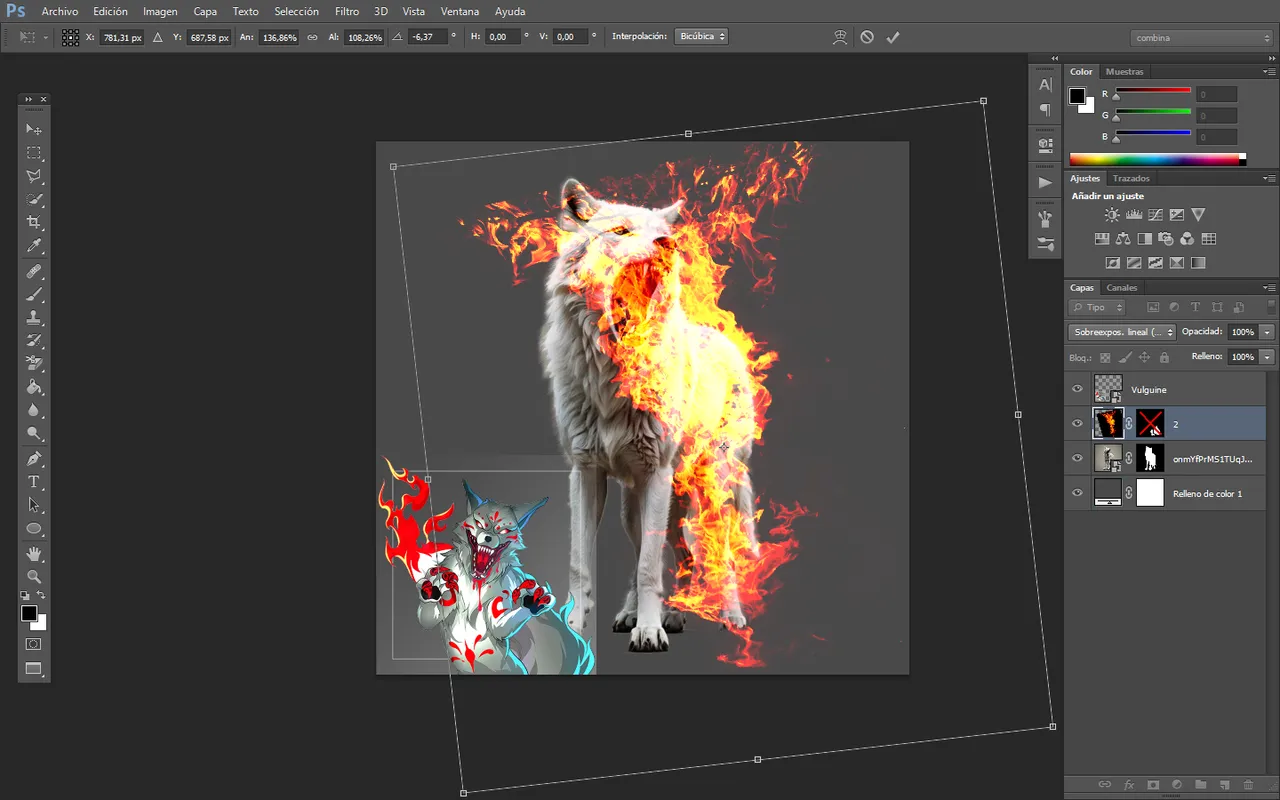
Task: Click the fx layer style icon
Action: tap(1129, 785)
